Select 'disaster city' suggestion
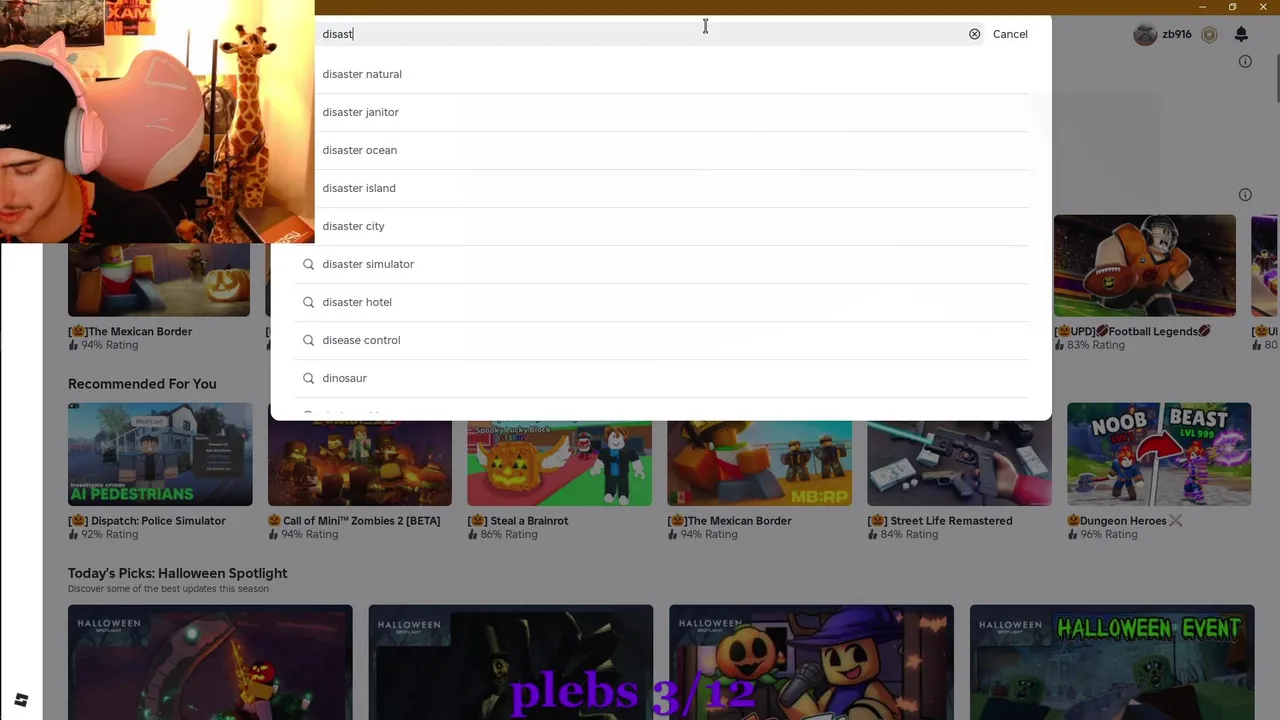This screenshot has height=720, width=1280. (661, 226)
